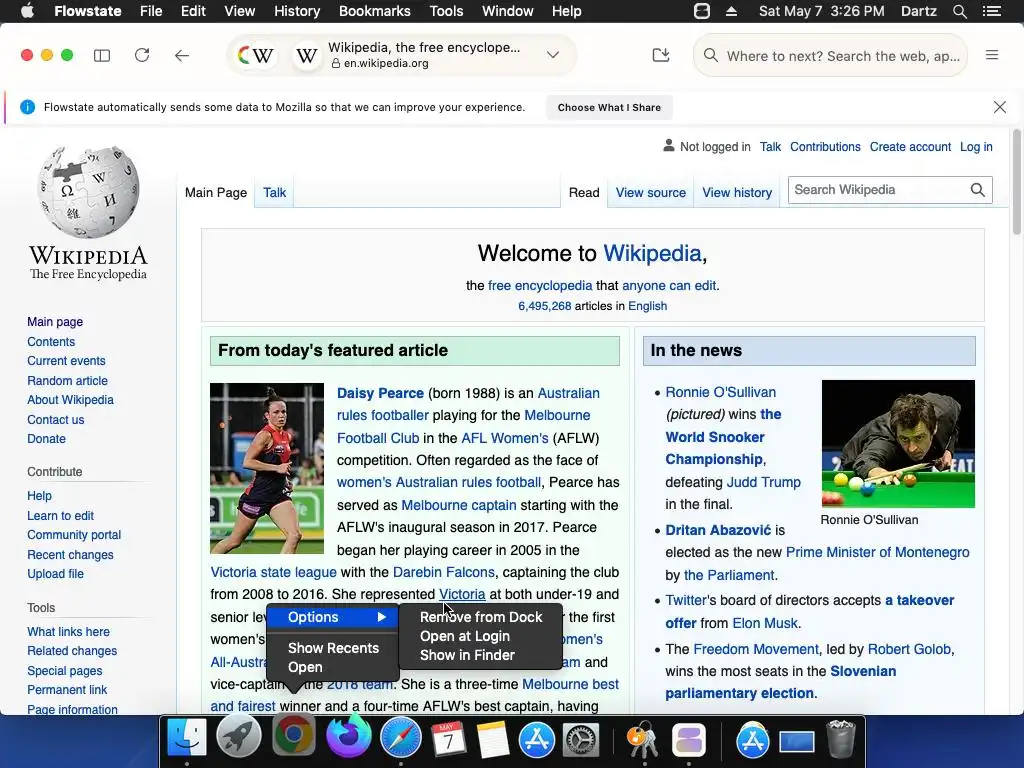The height and width of the screenshot is (768, 1024).
Task: Open the purple Flowstate app in the Dock
Action: click(689, 739)
